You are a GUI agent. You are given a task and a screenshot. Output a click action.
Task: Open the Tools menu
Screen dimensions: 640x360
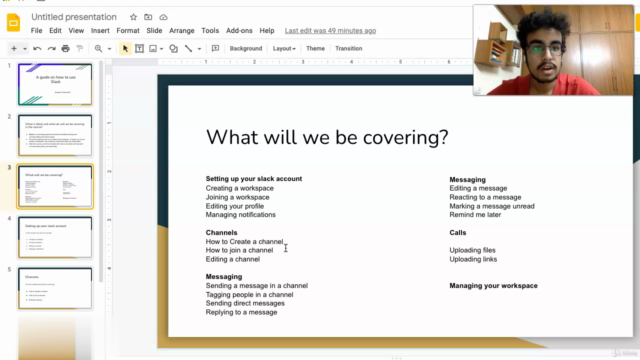click(210, 31)
